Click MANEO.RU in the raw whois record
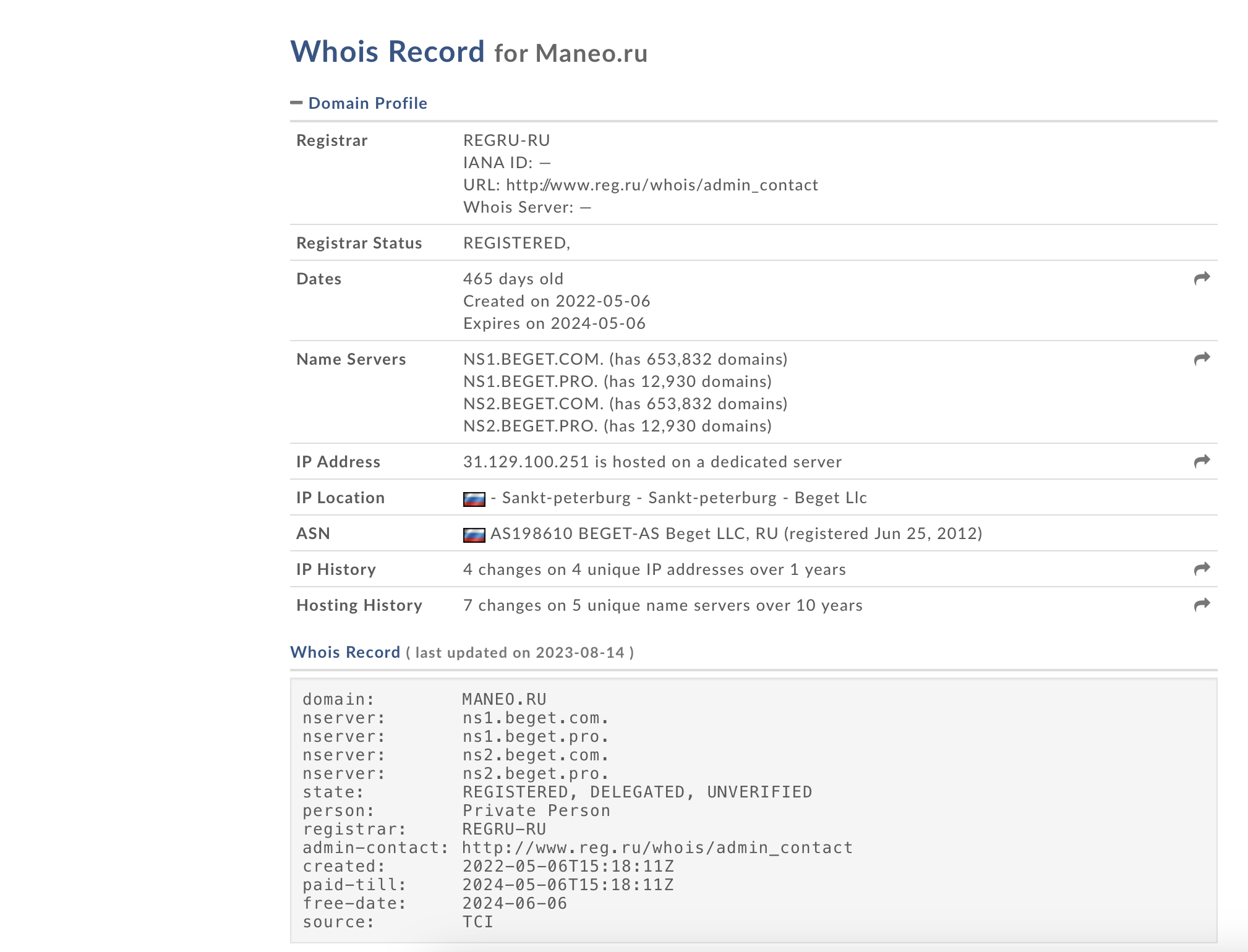The image size is (1248, 952). (505, 699)
